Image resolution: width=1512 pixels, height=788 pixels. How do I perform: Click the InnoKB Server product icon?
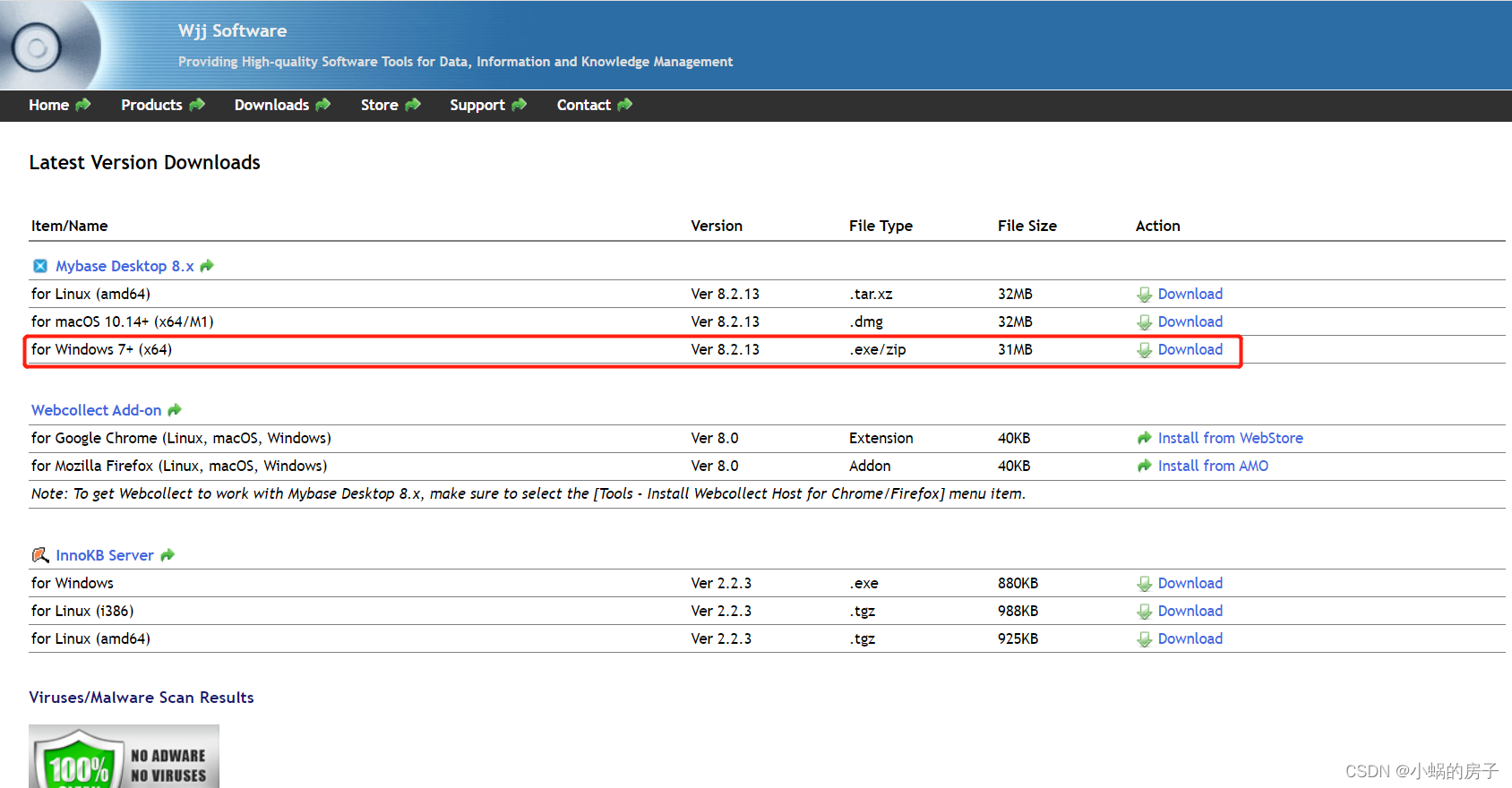tap(40, 555)
